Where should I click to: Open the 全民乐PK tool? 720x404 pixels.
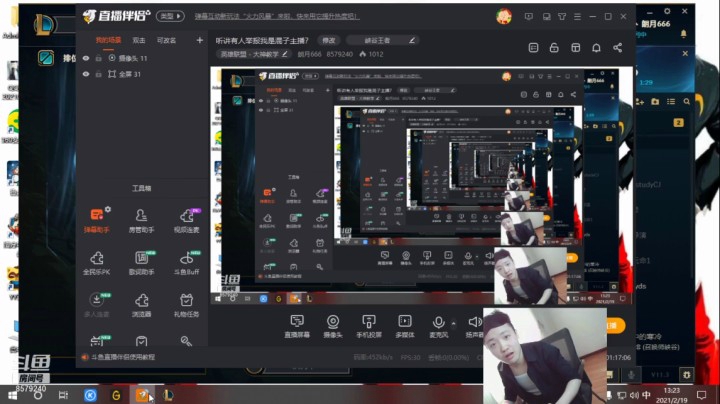96,263
